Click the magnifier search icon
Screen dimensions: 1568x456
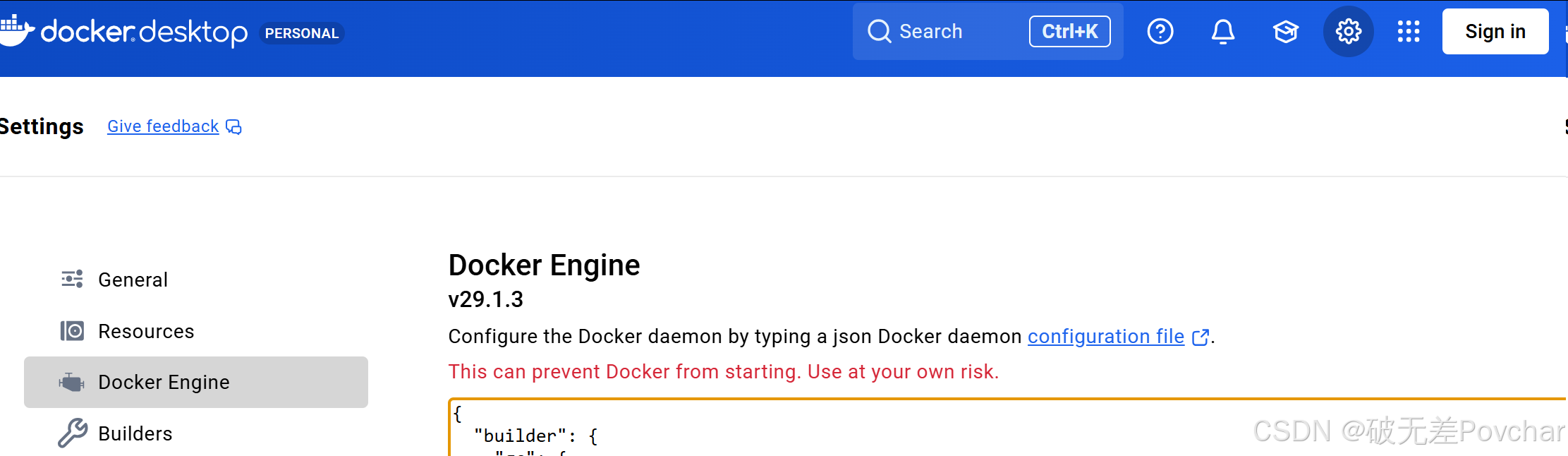879,31
